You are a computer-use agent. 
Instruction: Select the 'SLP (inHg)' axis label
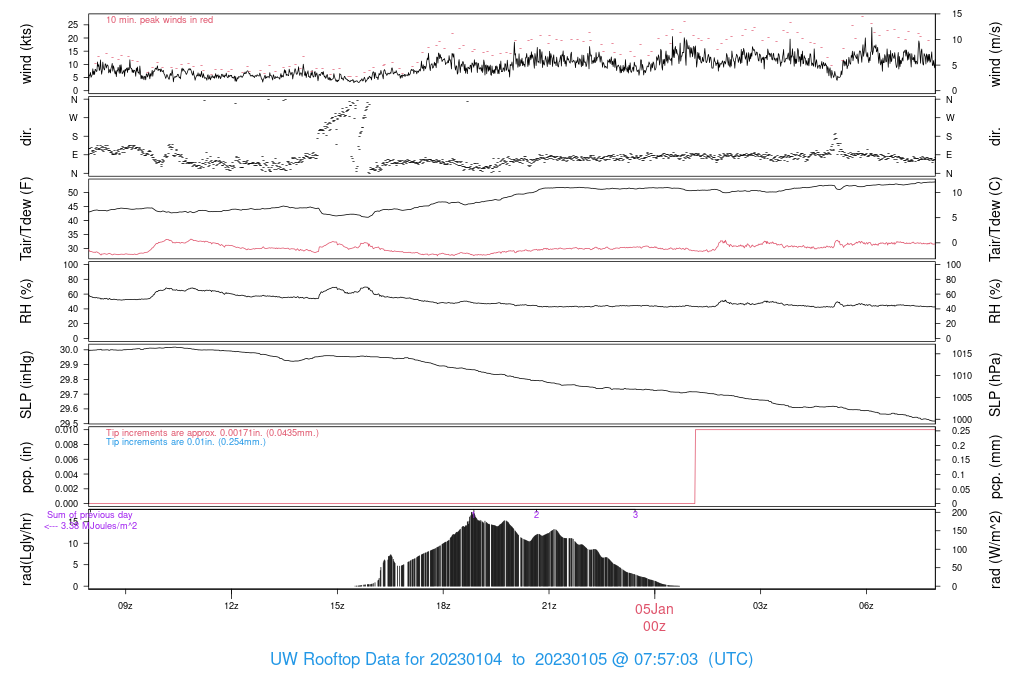pyautogui.click(x=26, y=385)
